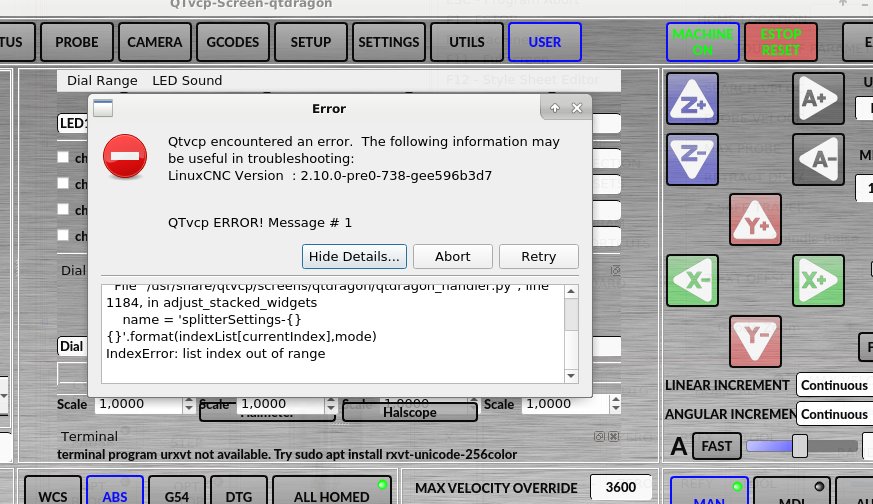Step the second Scale spinbox arrows

pyautogui.click(x=331, y=404)
